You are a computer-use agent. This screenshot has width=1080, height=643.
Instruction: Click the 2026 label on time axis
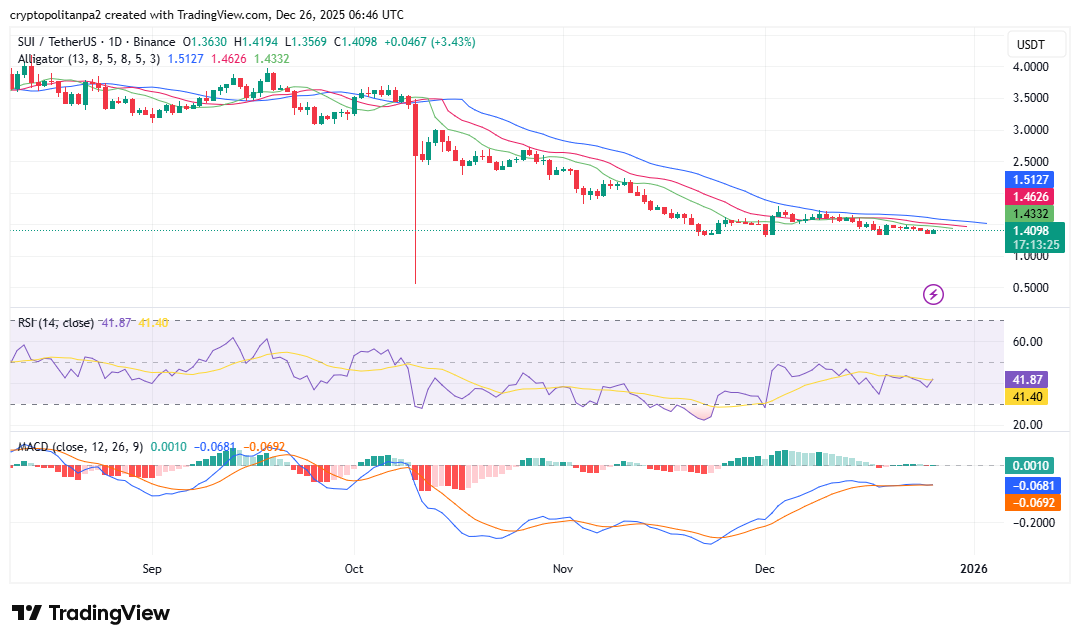[x=973, y=569]
